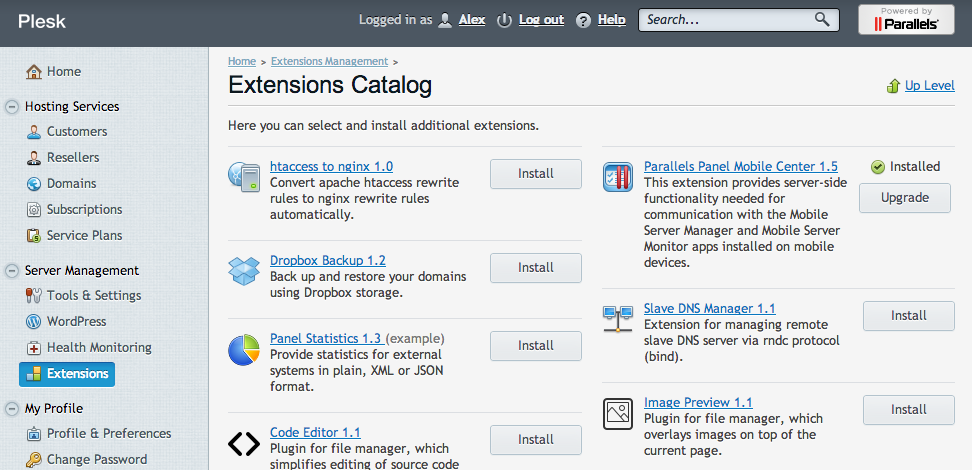The width and height of the screenshot is (972, 470).
Task: Click the Image Preview picture icon
Action: [x=618, y=414]
